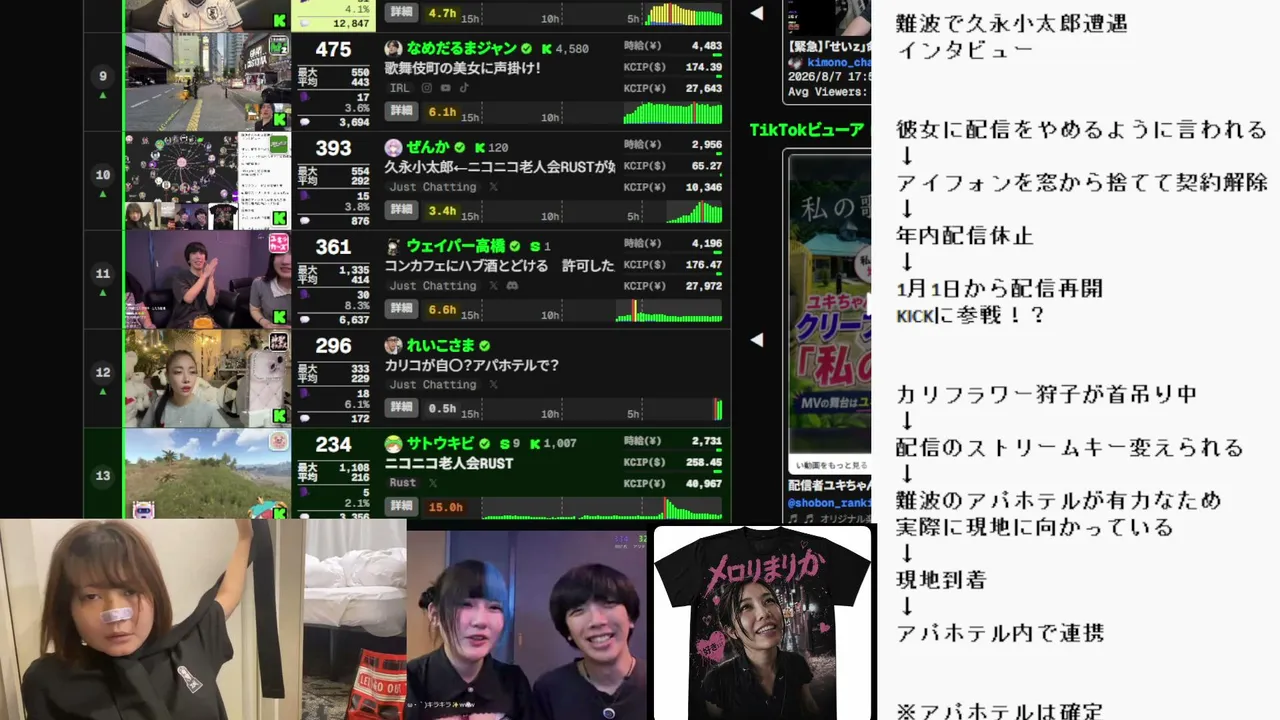
Task: Open the サトウキビ channel name link
Action: click(442, 444)
